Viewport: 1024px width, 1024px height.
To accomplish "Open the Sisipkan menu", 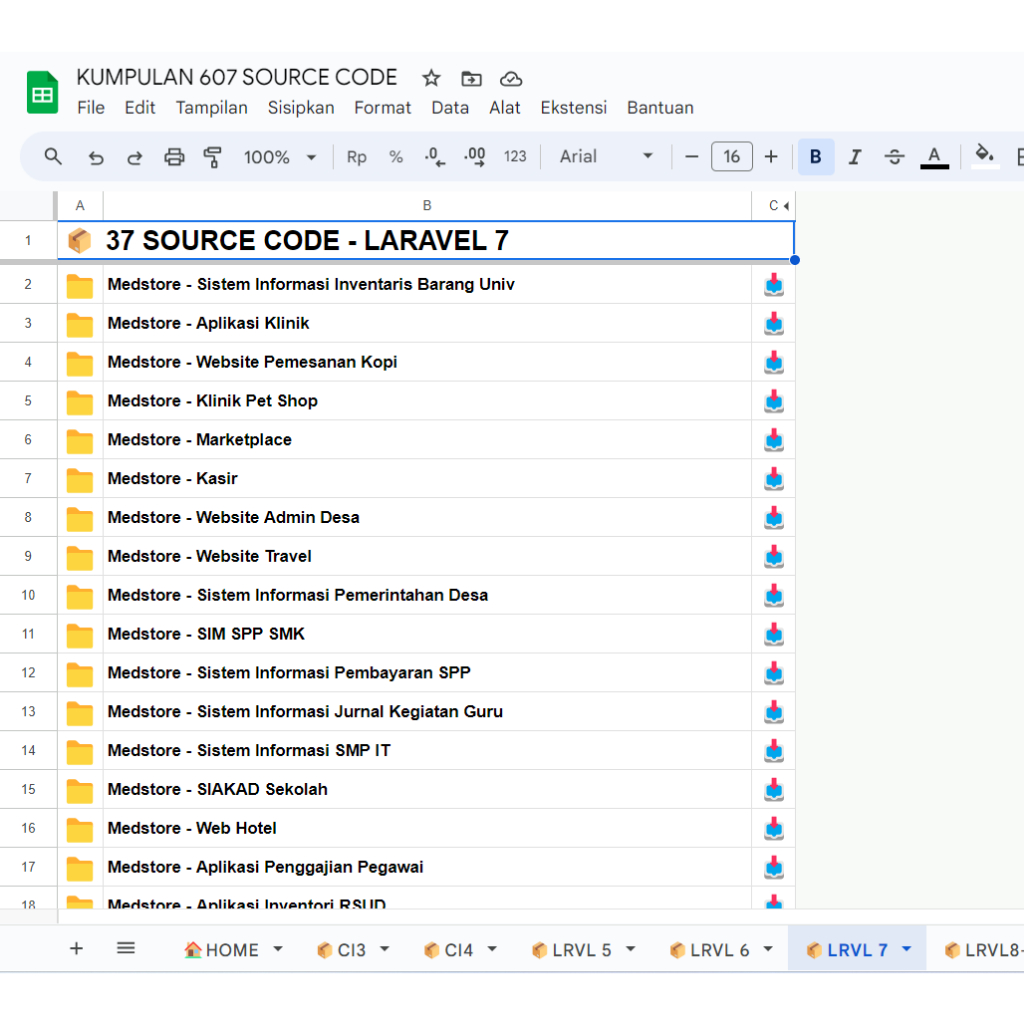I will pyautogui.click(x=301, y=108).
